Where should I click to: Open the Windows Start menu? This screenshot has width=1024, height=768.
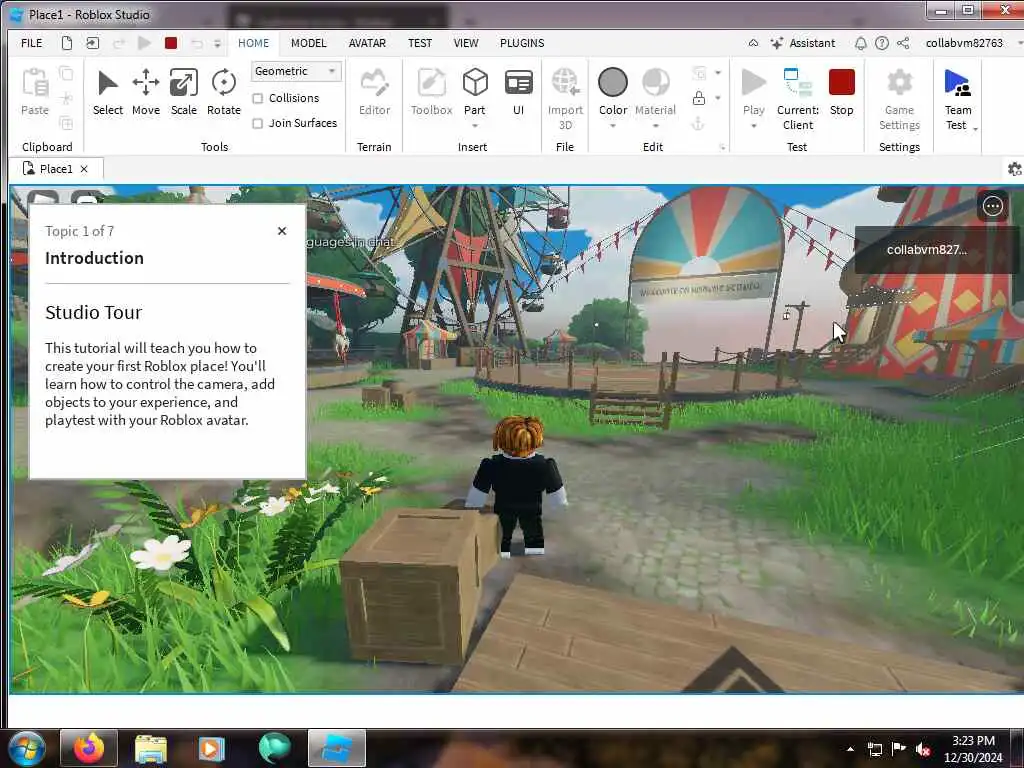pyautogui.click(x=26, y=748)
